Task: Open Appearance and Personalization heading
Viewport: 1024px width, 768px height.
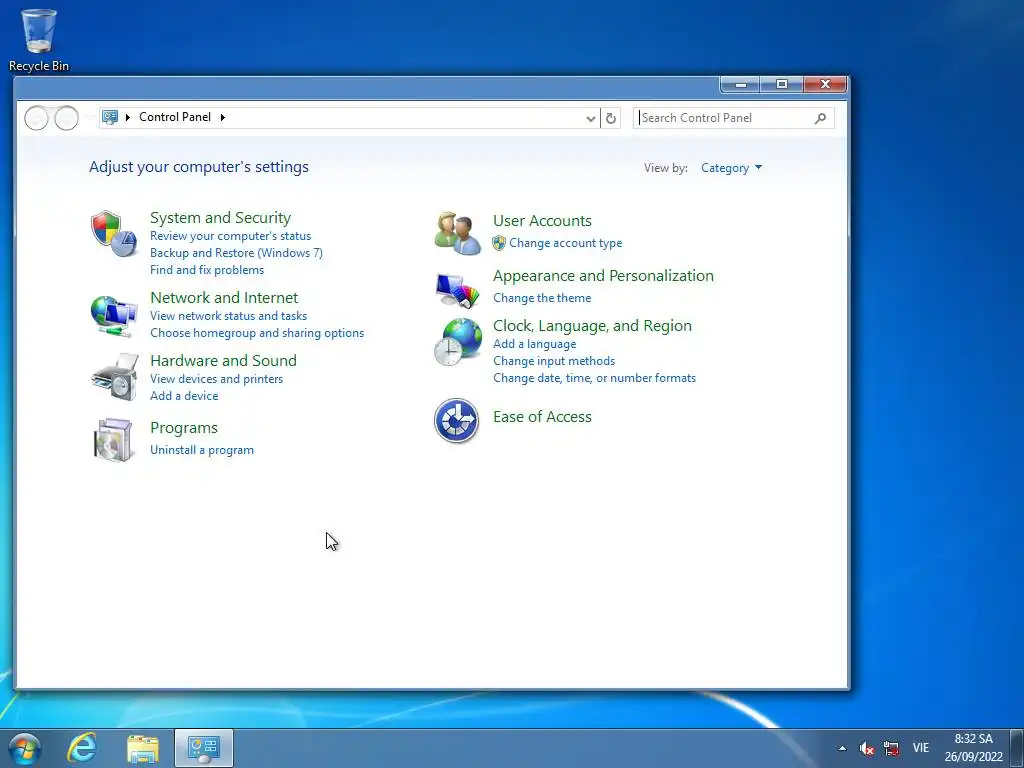Action: [603, 276]
